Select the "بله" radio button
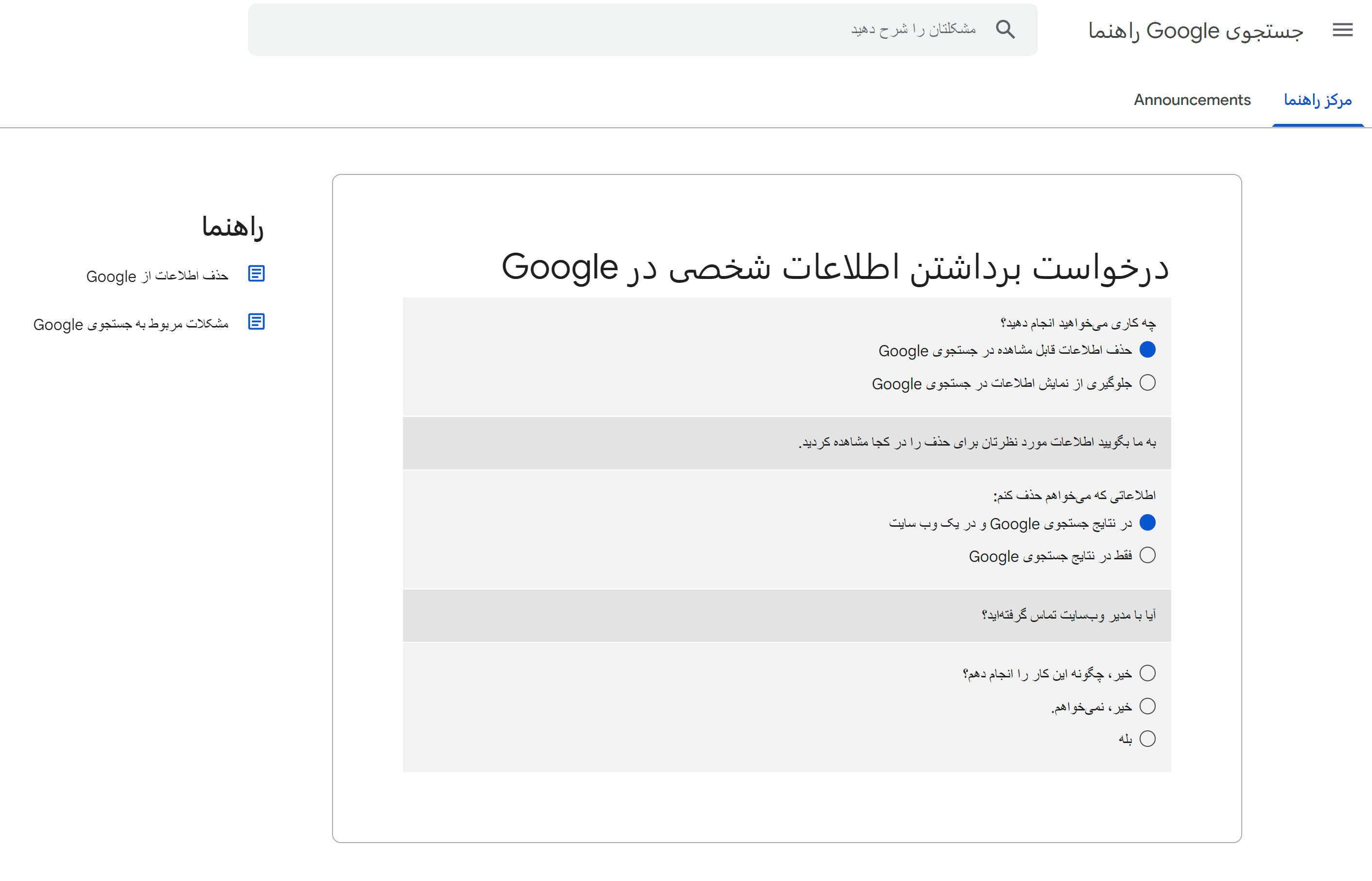The image size is (1372, 881). point(1147,739)
